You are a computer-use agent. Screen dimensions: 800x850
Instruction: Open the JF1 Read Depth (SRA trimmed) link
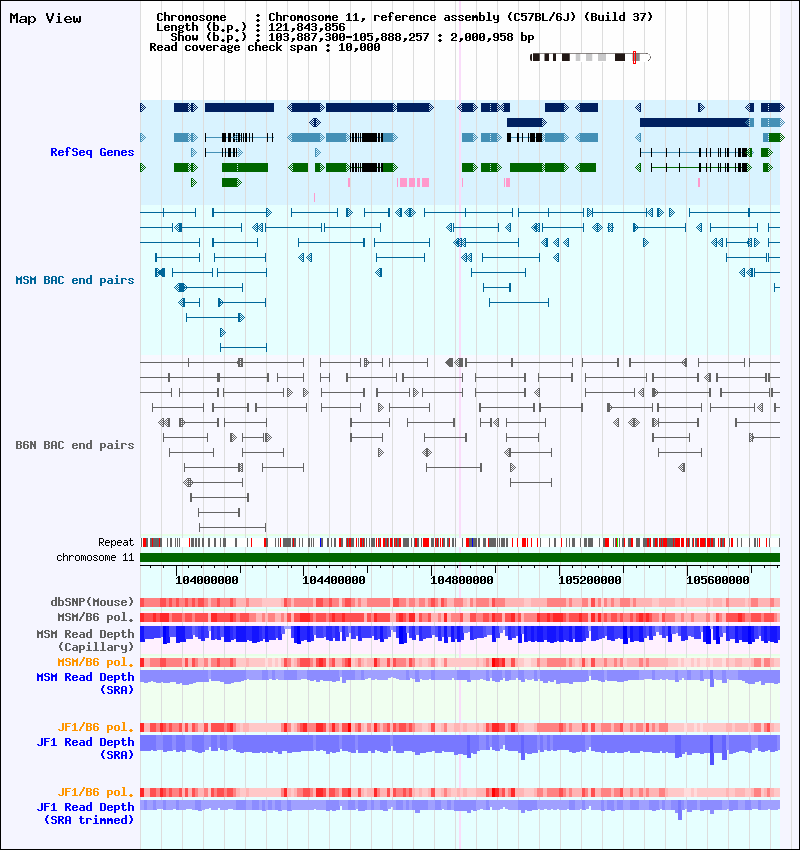pyautogui.click(x=85, y=813)
